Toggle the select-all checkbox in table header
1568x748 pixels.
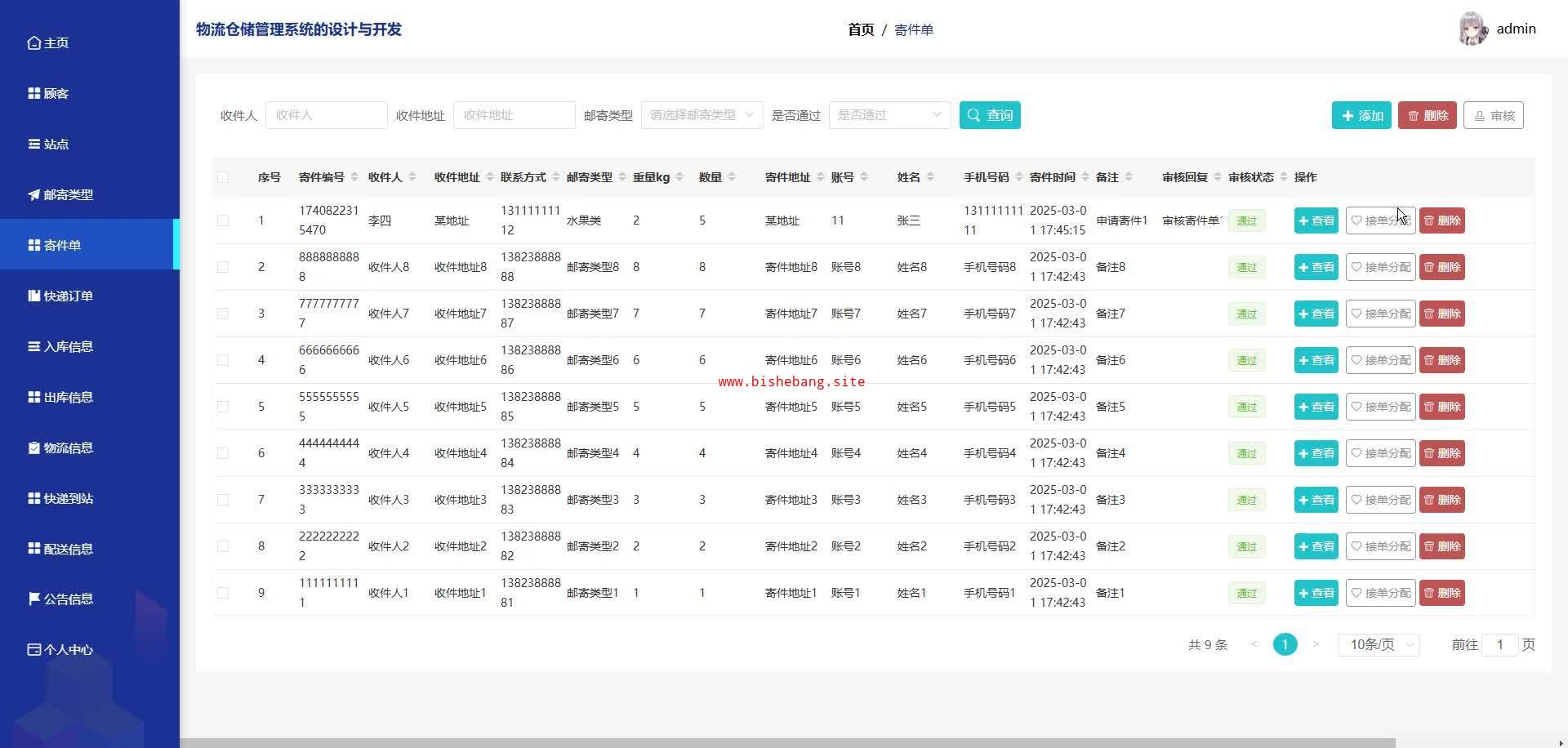[x=223, y=177]
